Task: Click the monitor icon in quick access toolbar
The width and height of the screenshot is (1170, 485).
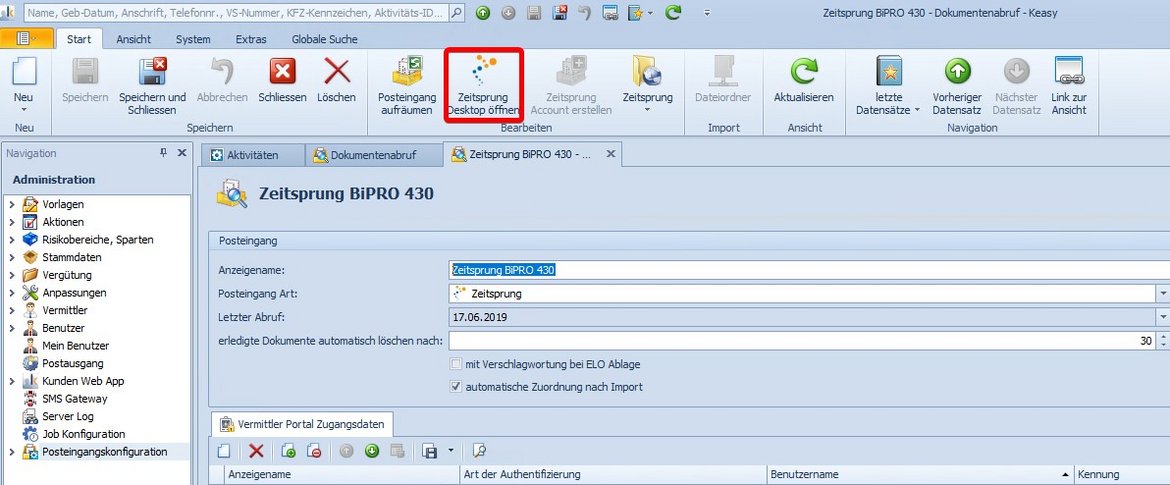Action: 610,13
